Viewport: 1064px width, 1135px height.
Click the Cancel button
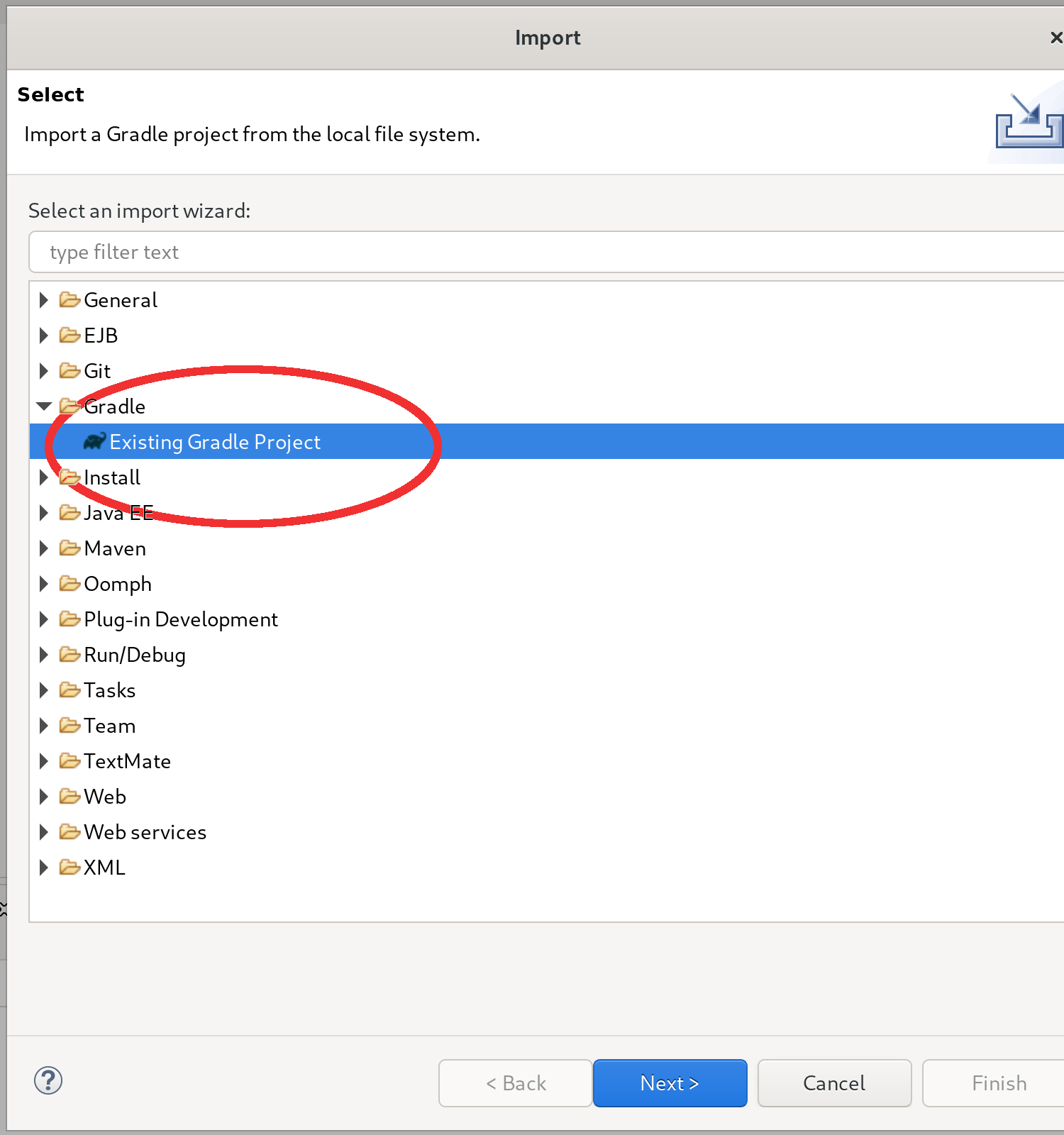[834, 1083]
